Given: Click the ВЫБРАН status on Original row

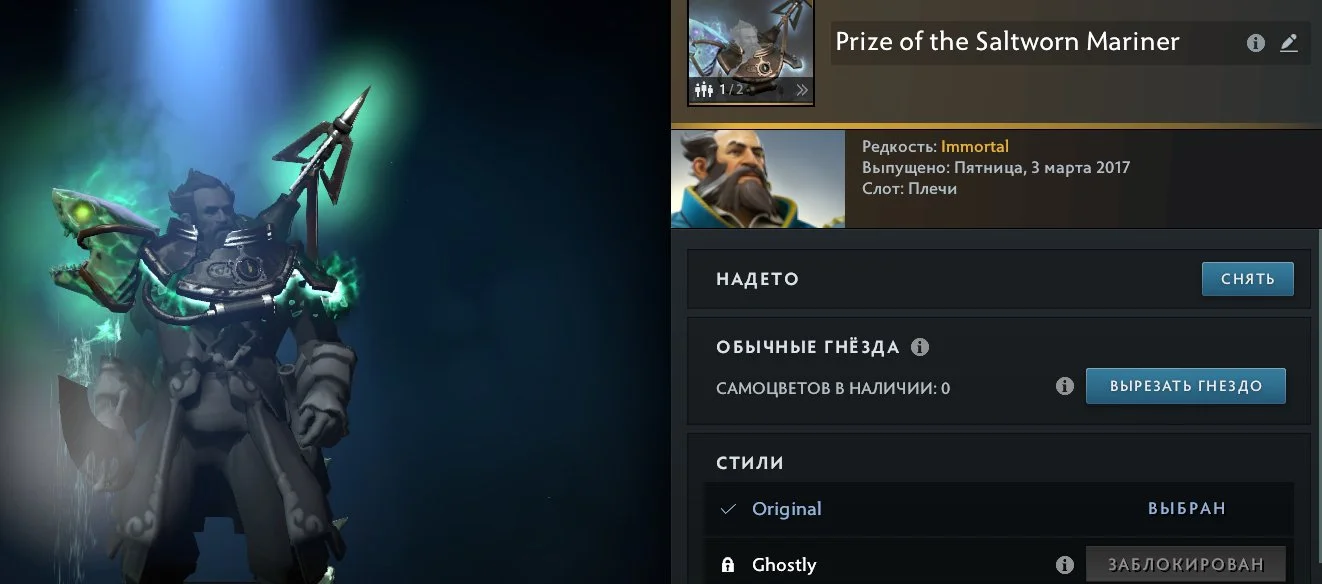Looking at the screenshot, I should (1187, 509).
